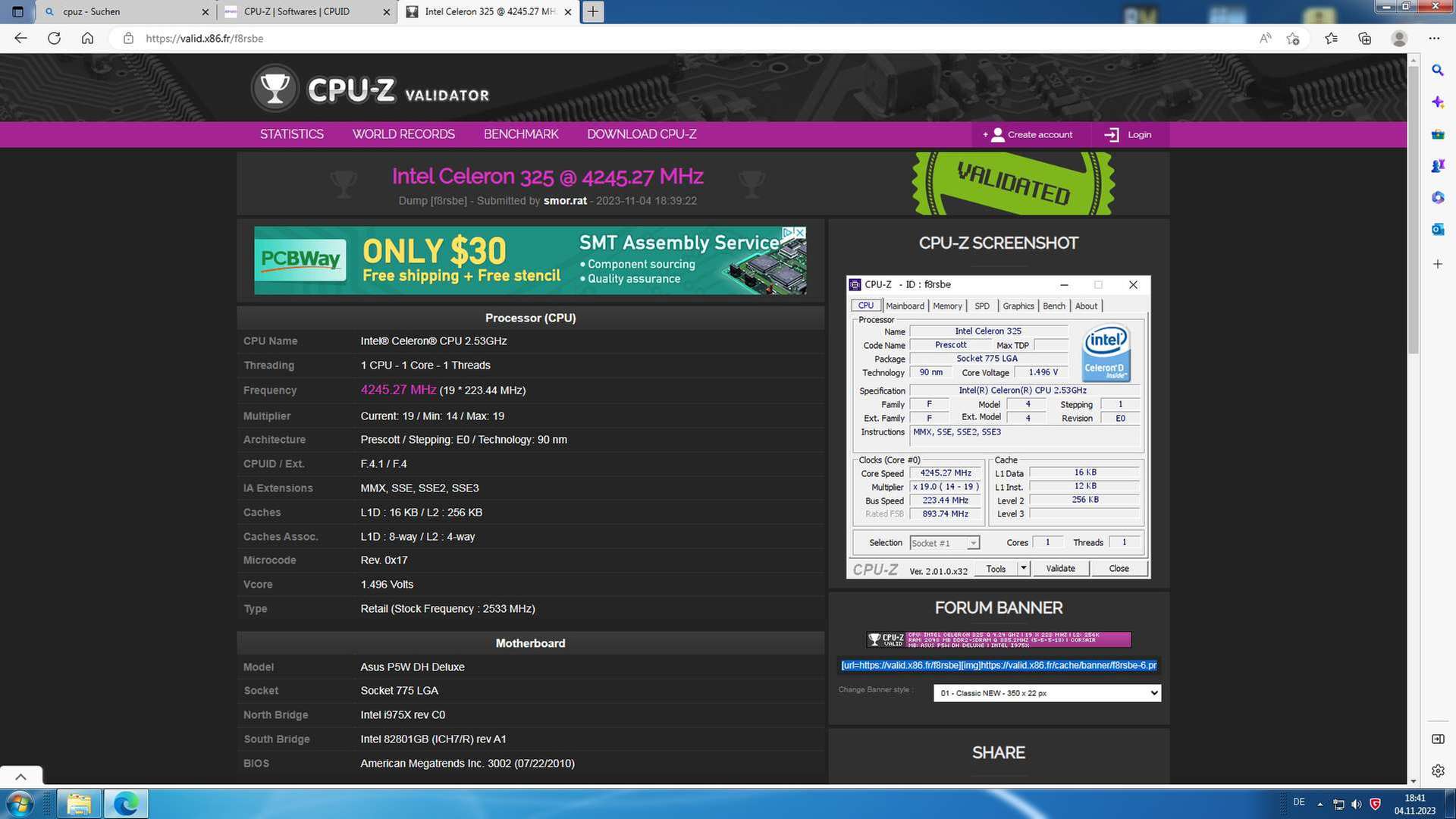Click the PCBWay advertisement banner

coord(529,260)
